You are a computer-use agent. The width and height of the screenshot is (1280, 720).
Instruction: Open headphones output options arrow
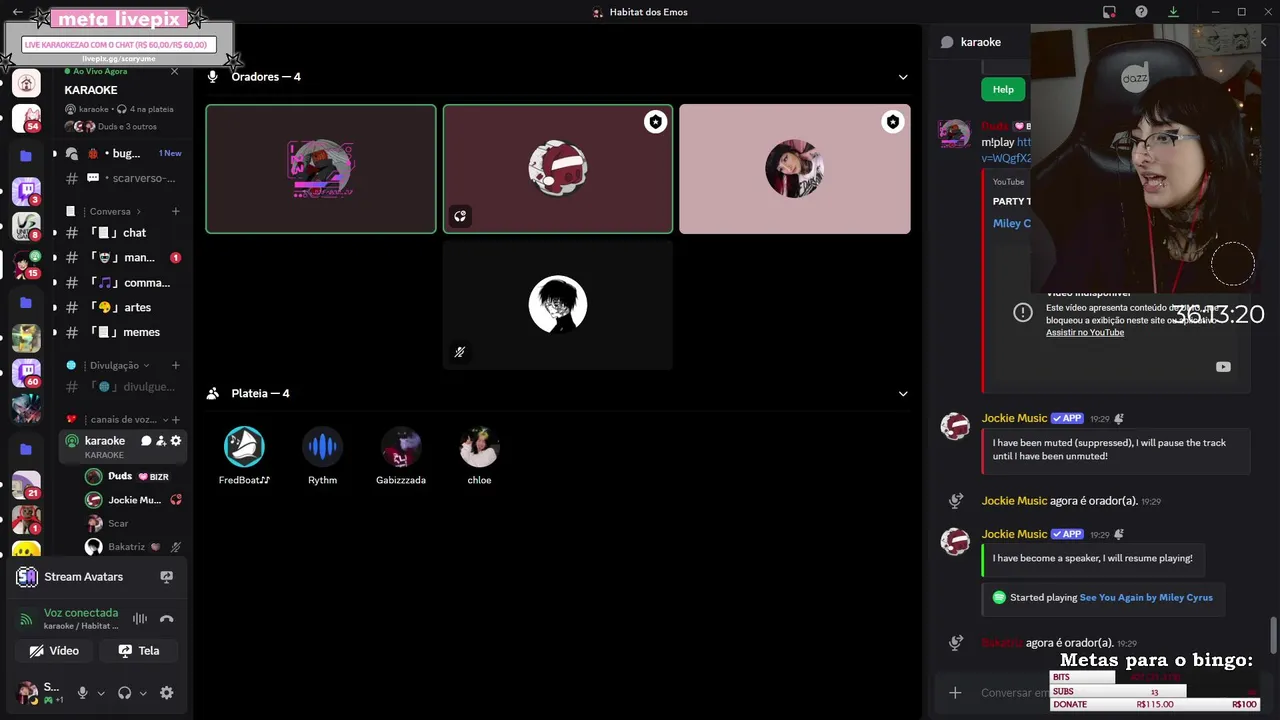(143, 693)
